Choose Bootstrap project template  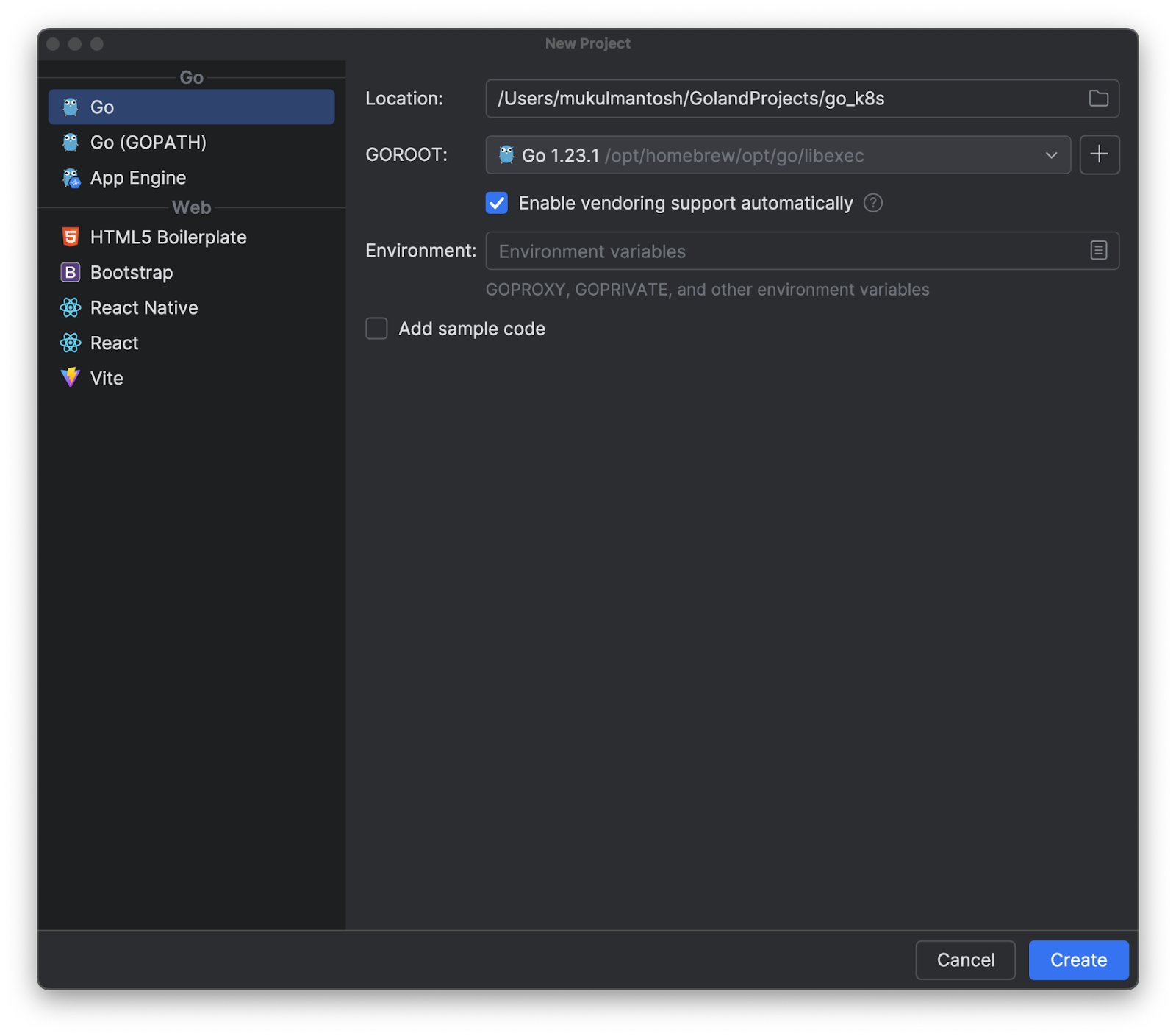[191, 272]
